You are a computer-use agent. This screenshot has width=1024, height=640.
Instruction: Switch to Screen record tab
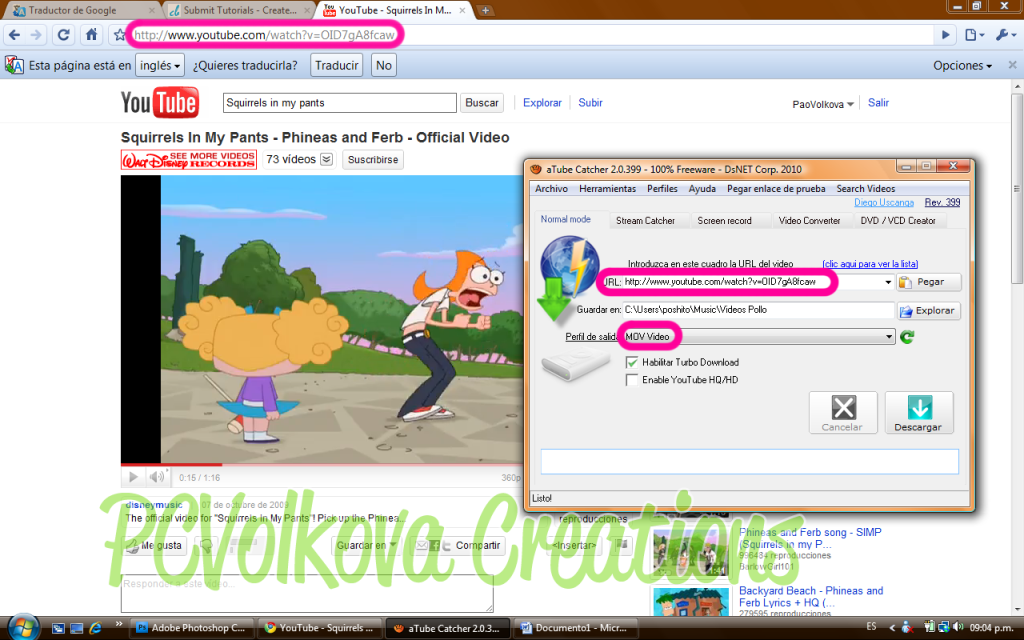724,221
